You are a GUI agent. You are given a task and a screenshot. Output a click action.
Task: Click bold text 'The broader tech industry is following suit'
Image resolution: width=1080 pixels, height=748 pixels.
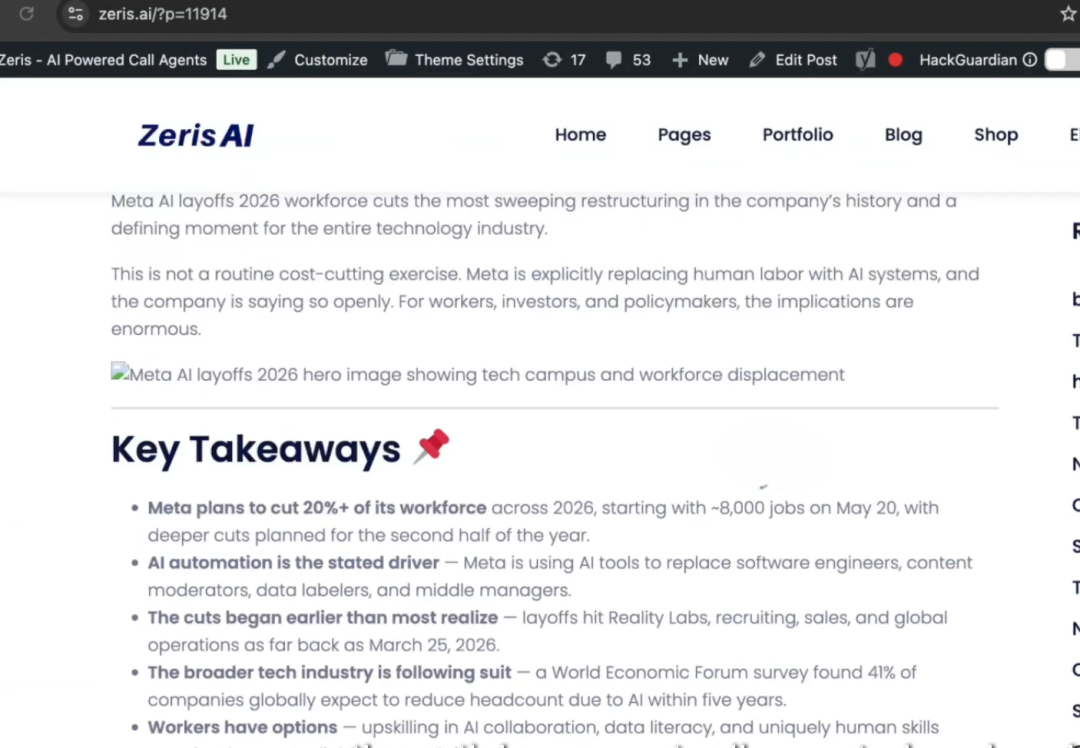coord(329,672)
